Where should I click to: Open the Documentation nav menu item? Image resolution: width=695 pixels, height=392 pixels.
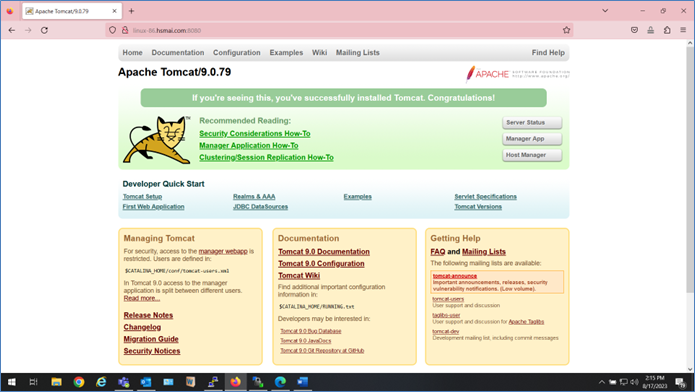pos(178,52)
